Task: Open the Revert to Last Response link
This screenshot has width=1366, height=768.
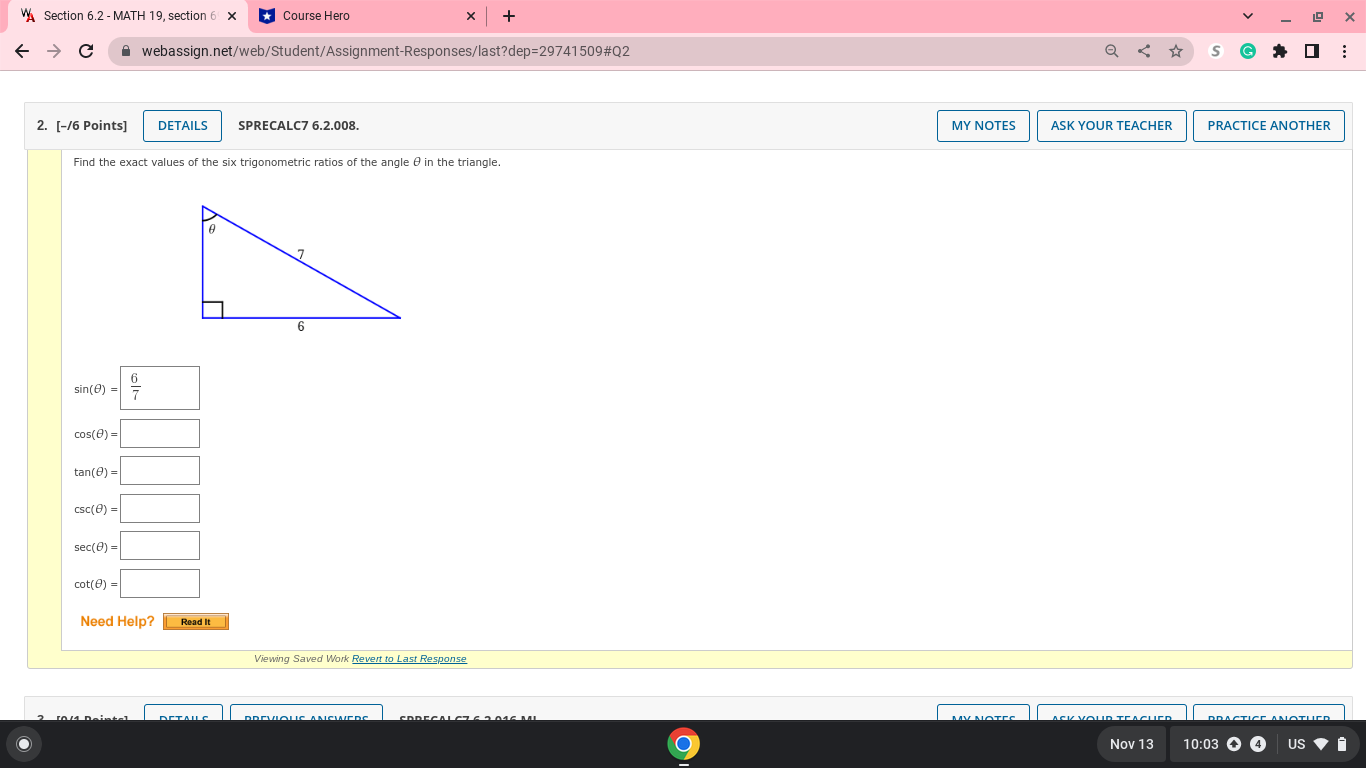Action: tap(409, 658)
